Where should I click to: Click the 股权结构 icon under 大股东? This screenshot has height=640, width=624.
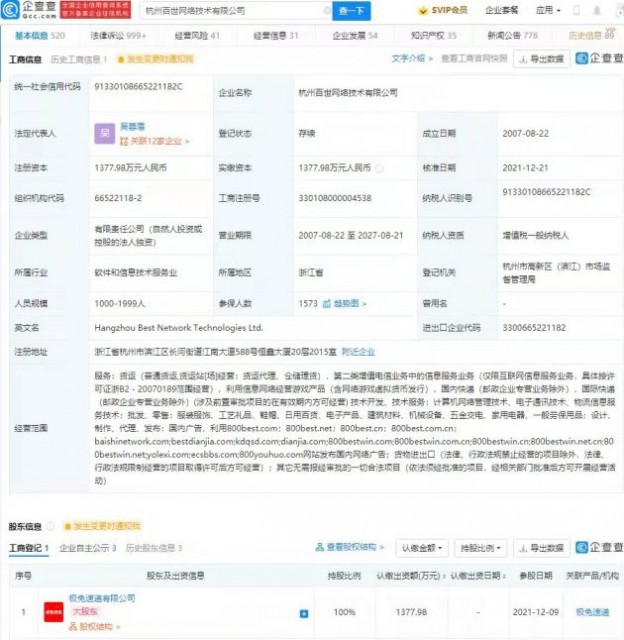73,626
